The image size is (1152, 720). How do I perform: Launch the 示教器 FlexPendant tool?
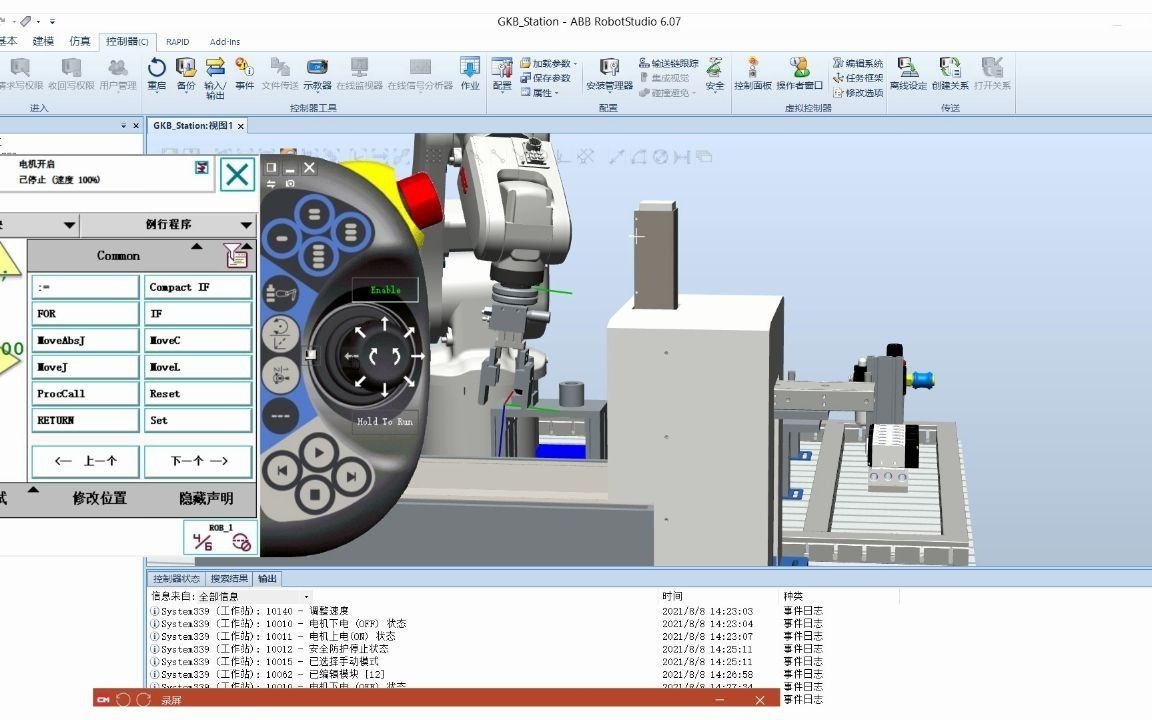click(317, 73)
